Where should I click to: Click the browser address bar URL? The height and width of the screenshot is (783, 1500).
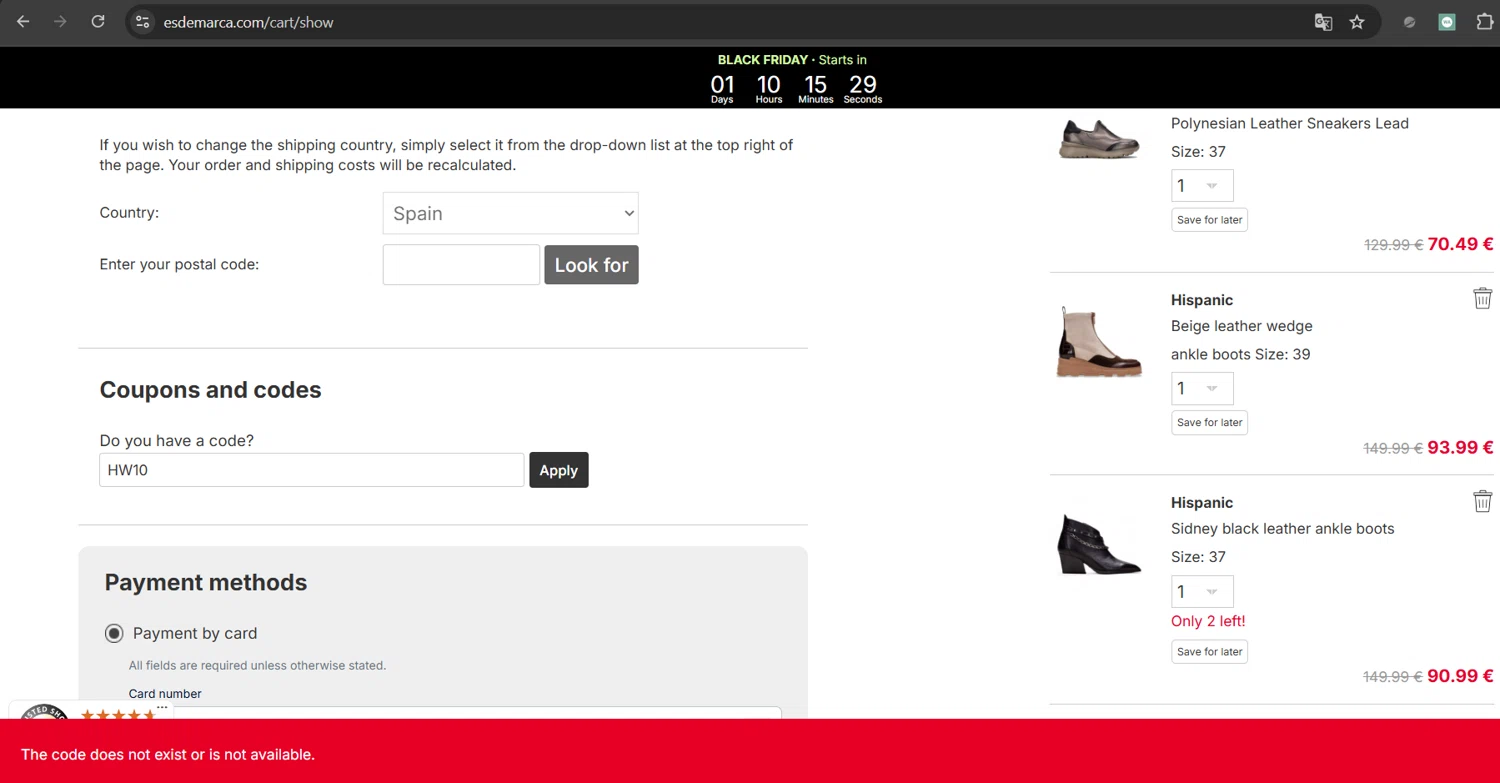tap(249, 22)
